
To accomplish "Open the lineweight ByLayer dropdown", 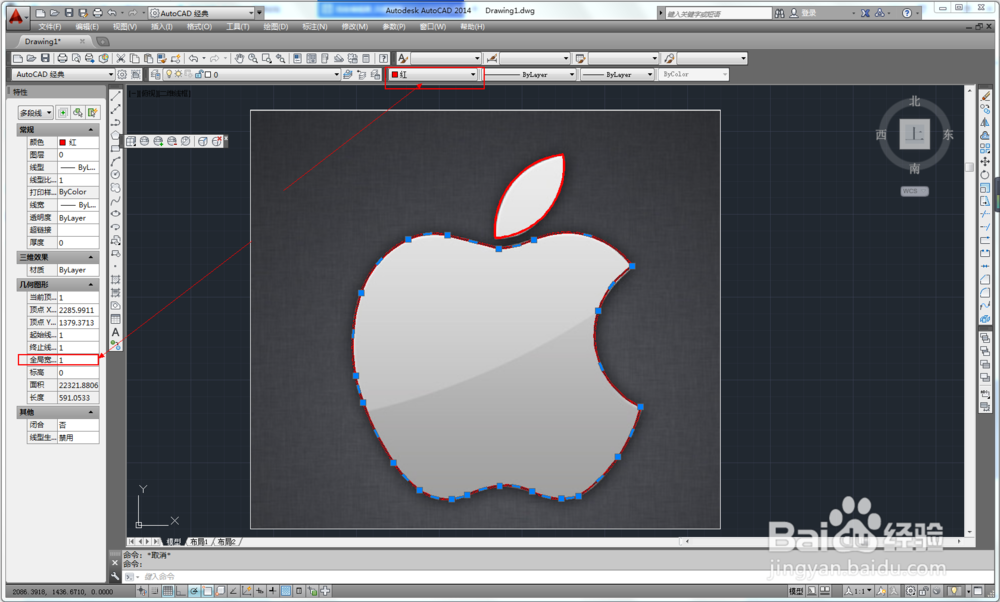I will pos(617,75).
